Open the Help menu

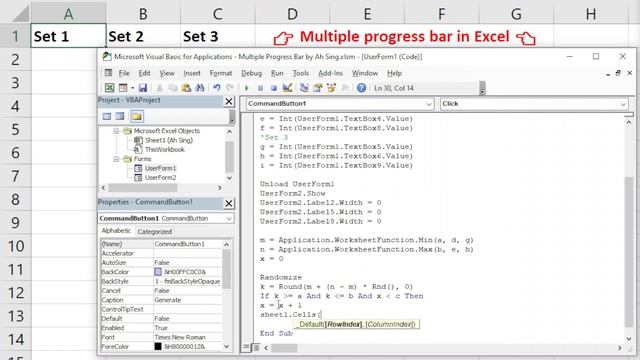pos(394,73)
